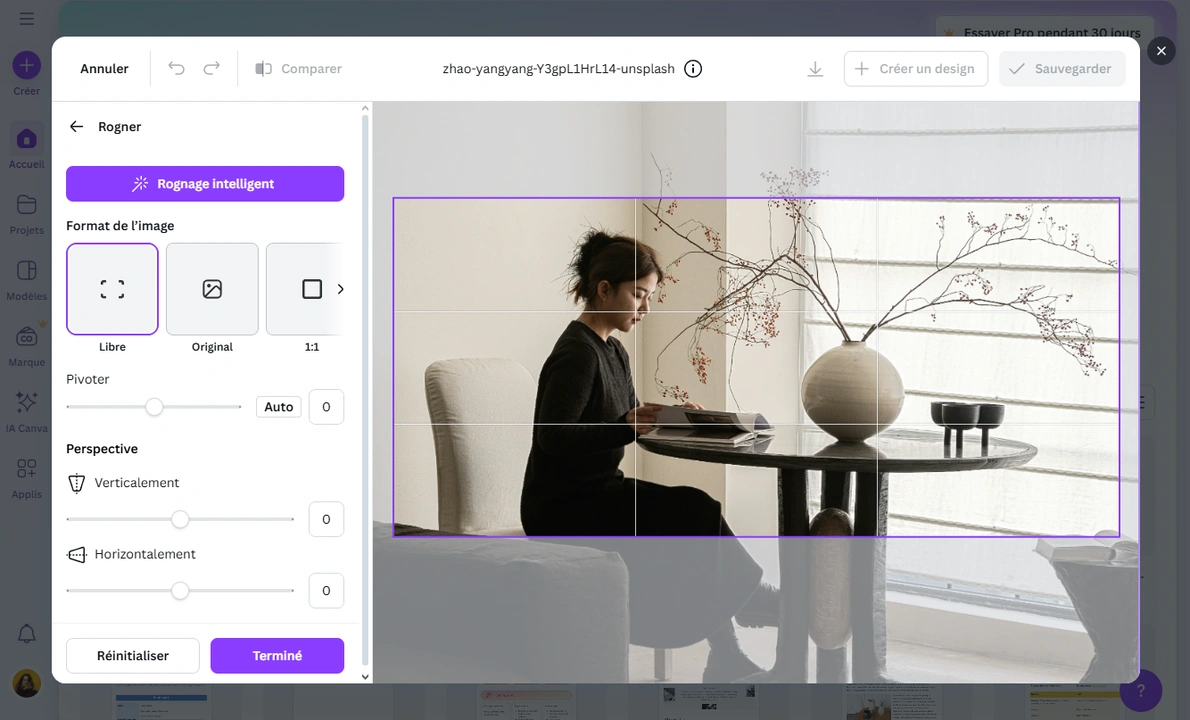Select IA Canva in the sidebar

26,408
